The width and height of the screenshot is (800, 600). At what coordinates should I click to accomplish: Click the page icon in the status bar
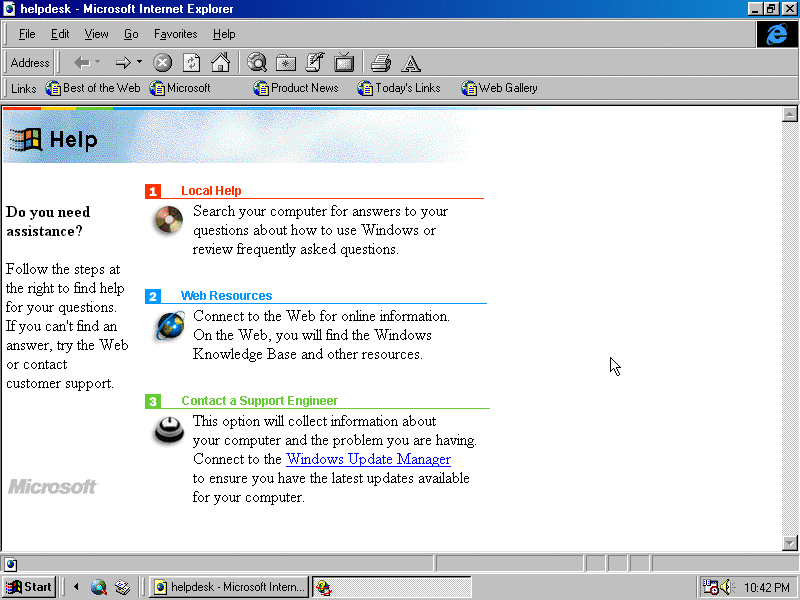click(x=10, y=564)
